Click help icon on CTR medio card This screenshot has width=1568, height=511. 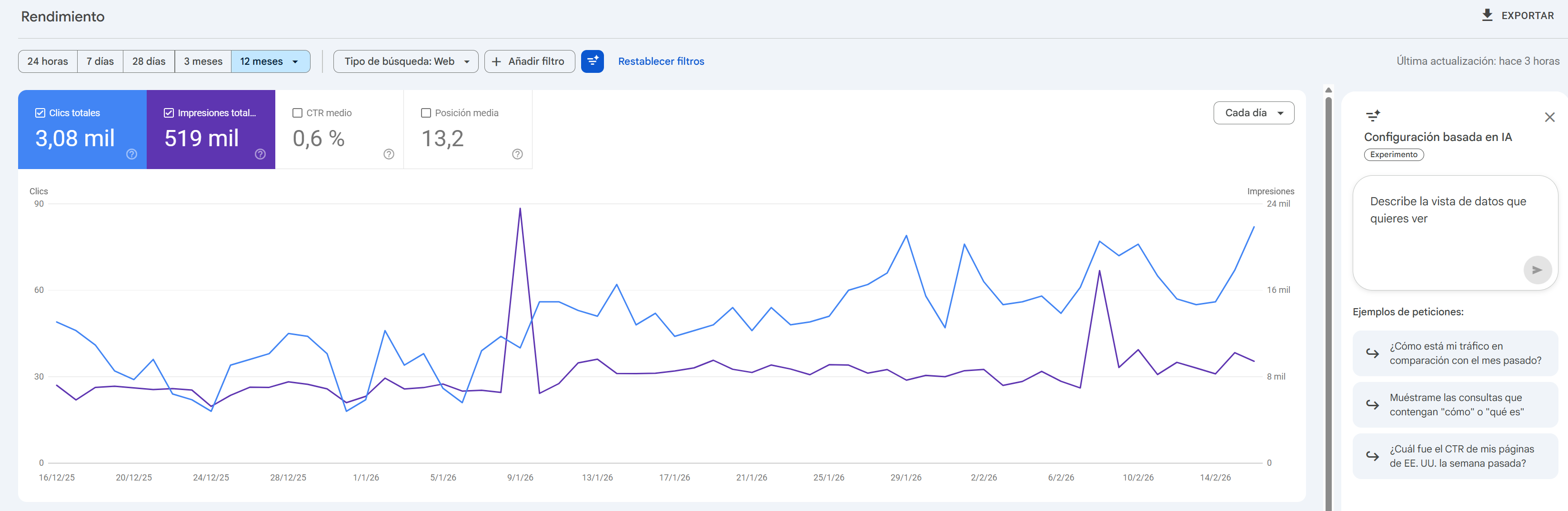point(388,154)
